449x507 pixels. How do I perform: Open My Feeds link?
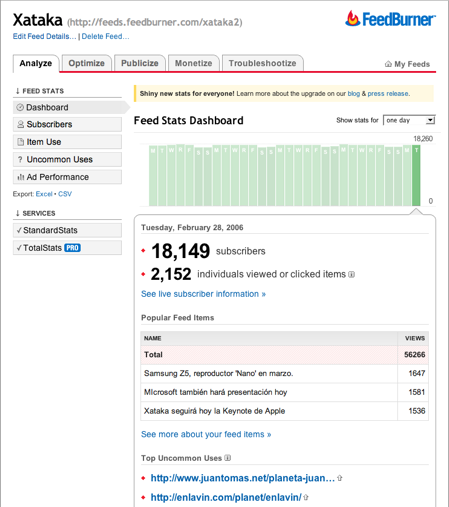[412, 64]
